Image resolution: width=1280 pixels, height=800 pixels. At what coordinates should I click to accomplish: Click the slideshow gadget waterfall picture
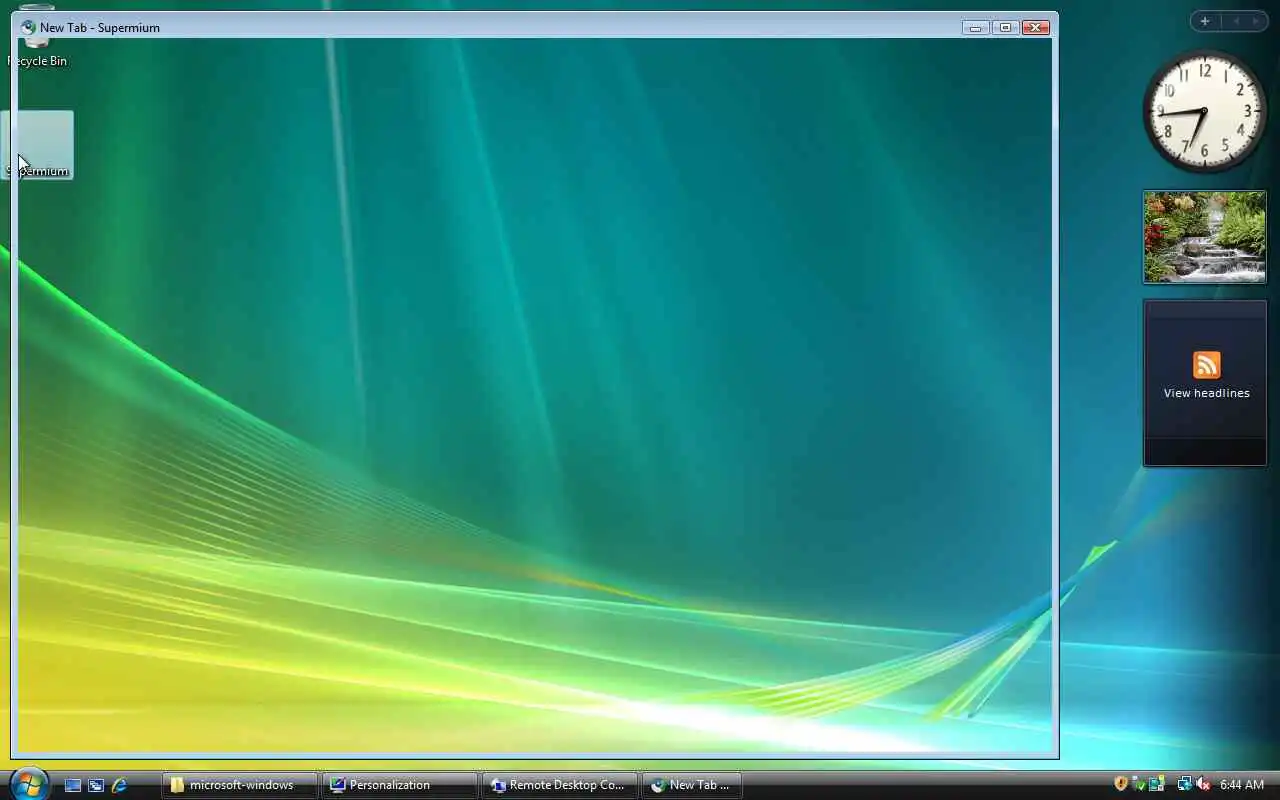click(1205, 237)
